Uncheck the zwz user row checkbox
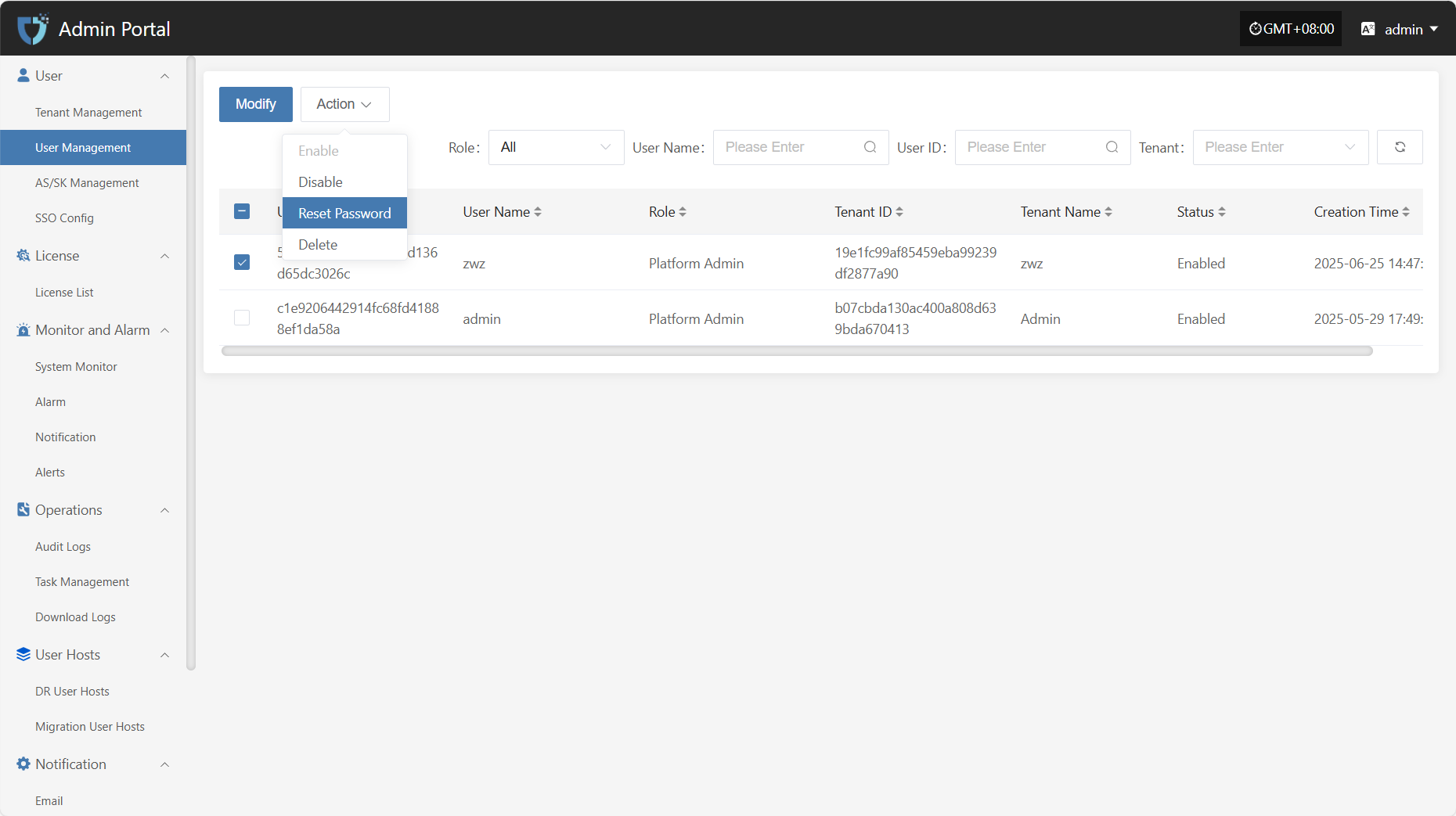This screenshot has height=816, width=1456. pos(242,262)
